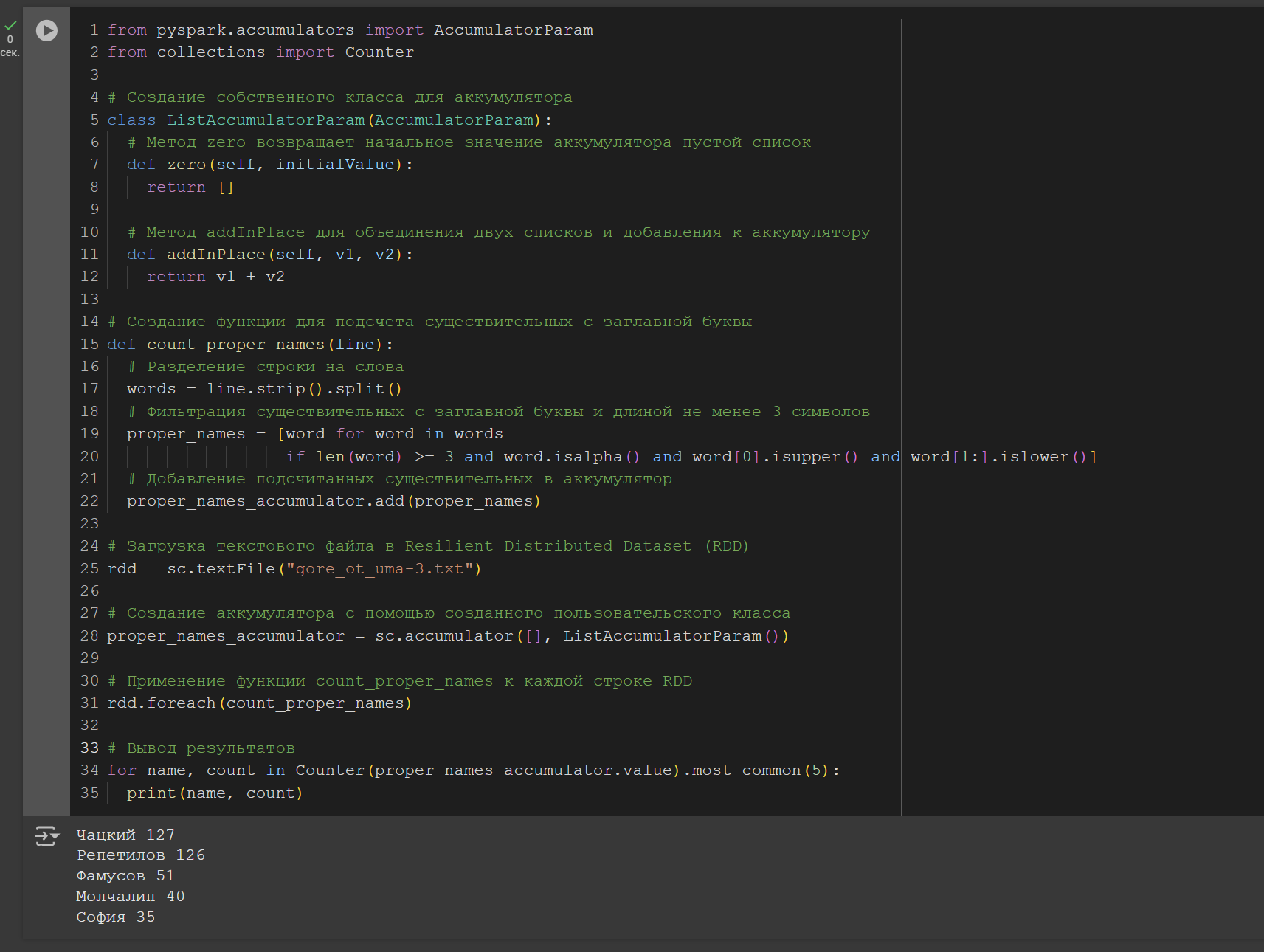Click 'proper_names_accumulator.add(proper_names)' line

point(334,501)
